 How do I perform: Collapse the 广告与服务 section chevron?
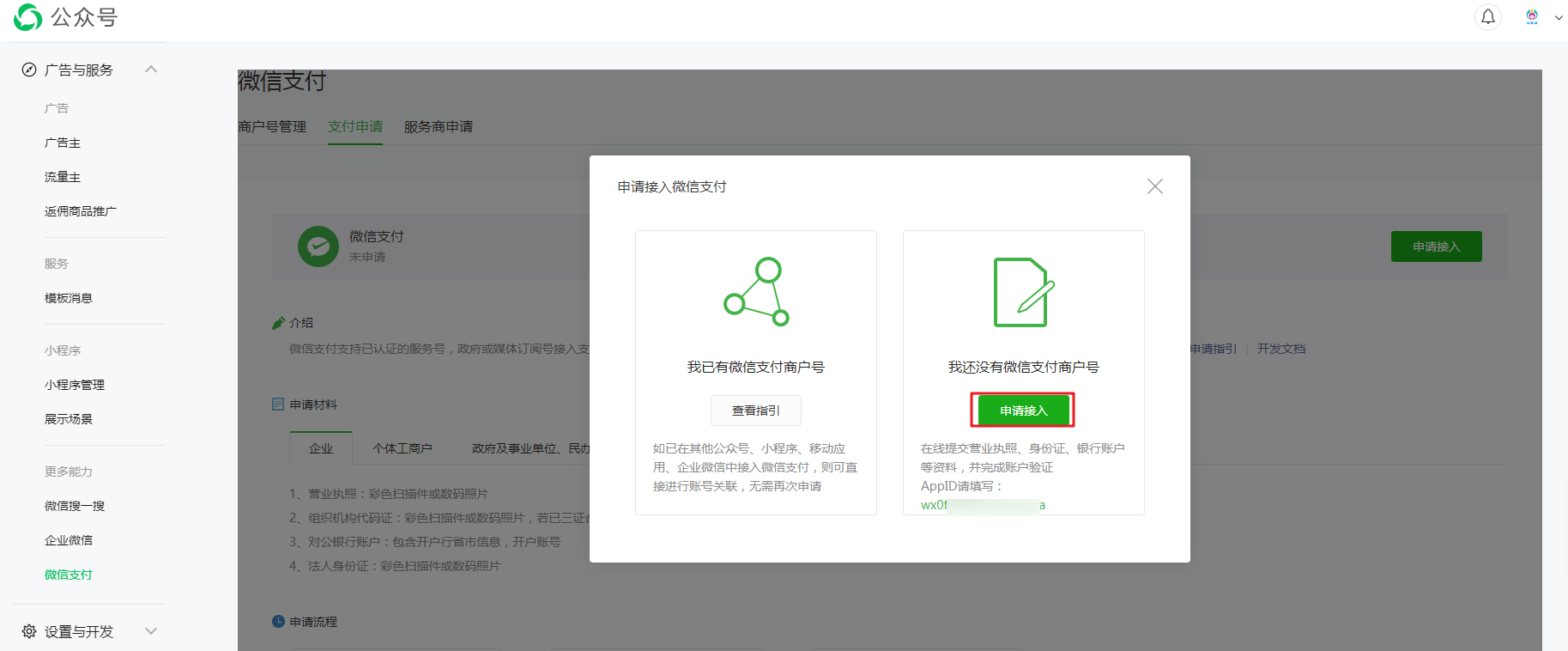pos(151,70)
